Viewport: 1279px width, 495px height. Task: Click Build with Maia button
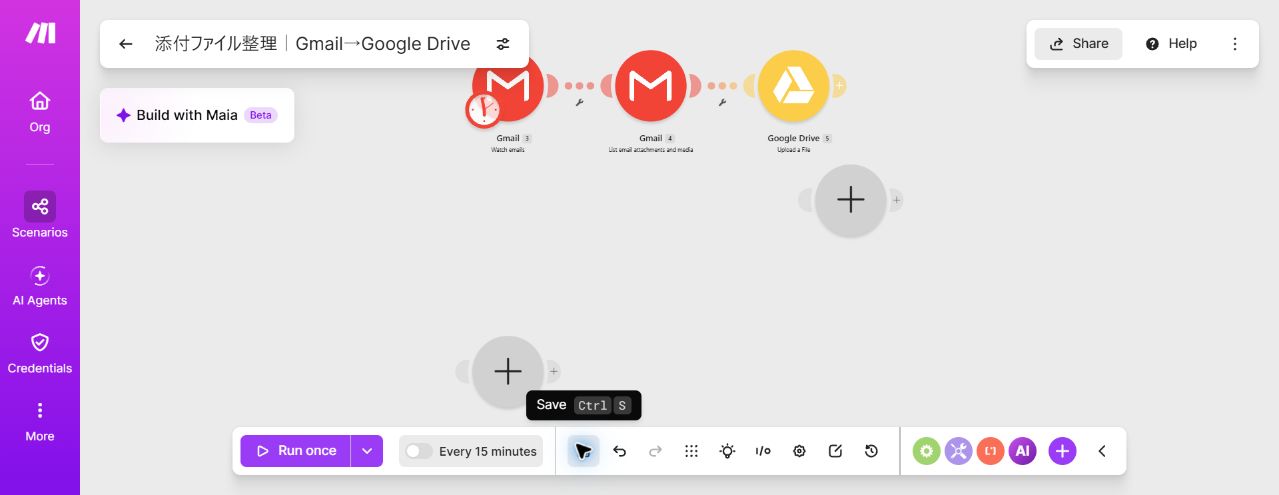pyautogui.click(x=197, y=115)
